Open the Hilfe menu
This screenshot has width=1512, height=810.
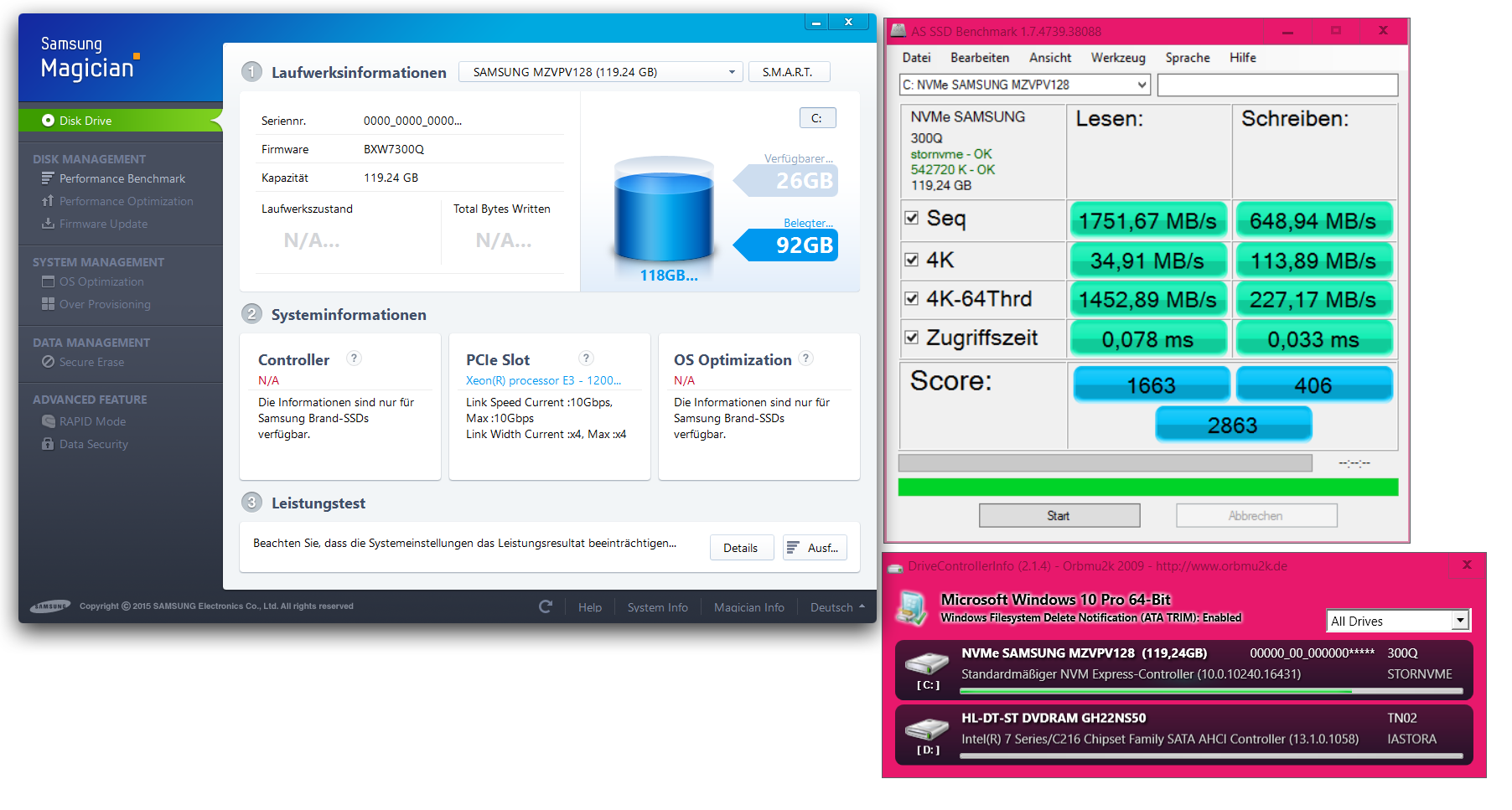click(1243, 58)
